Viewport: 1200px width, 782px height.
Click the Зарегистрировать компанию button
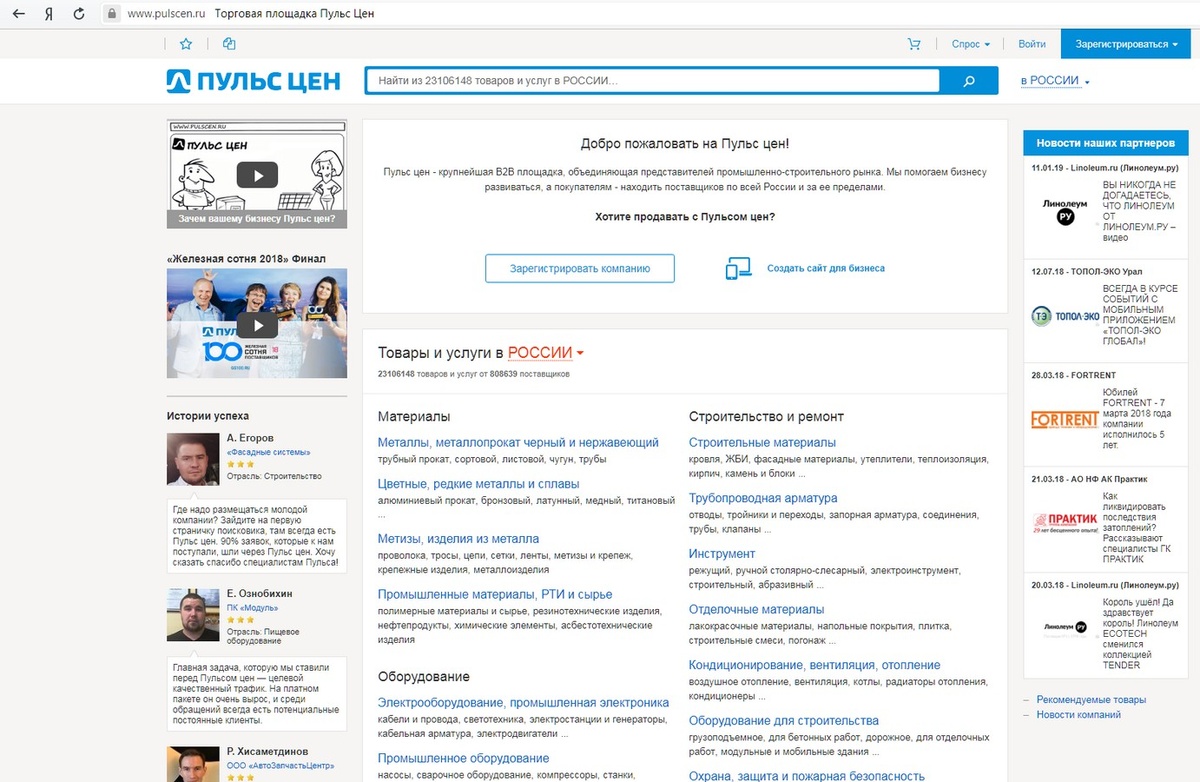click(x=580, y=268)
